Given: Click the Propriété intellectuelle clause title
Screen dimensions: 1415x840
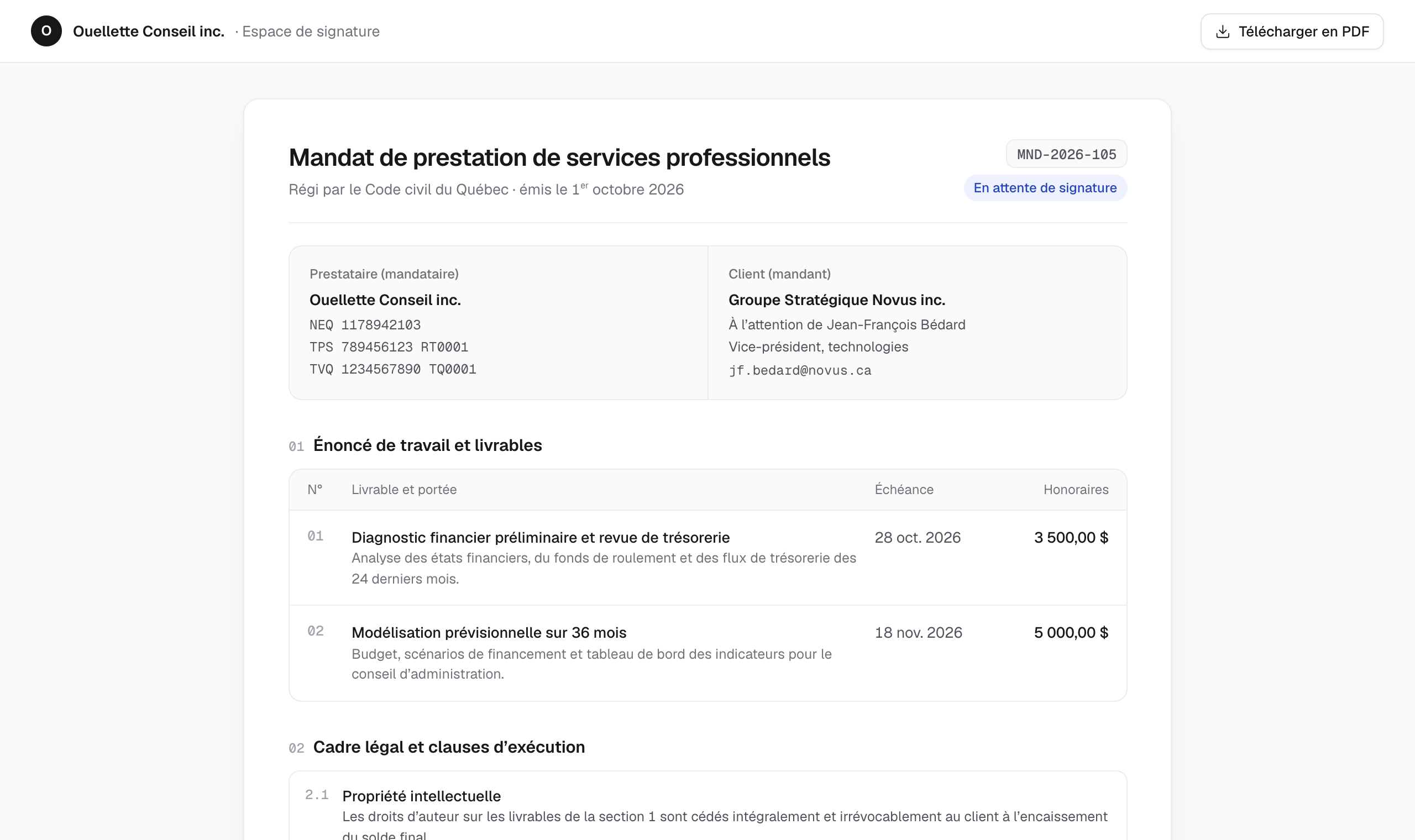Looking at the screenshot, I should (422, 796).
